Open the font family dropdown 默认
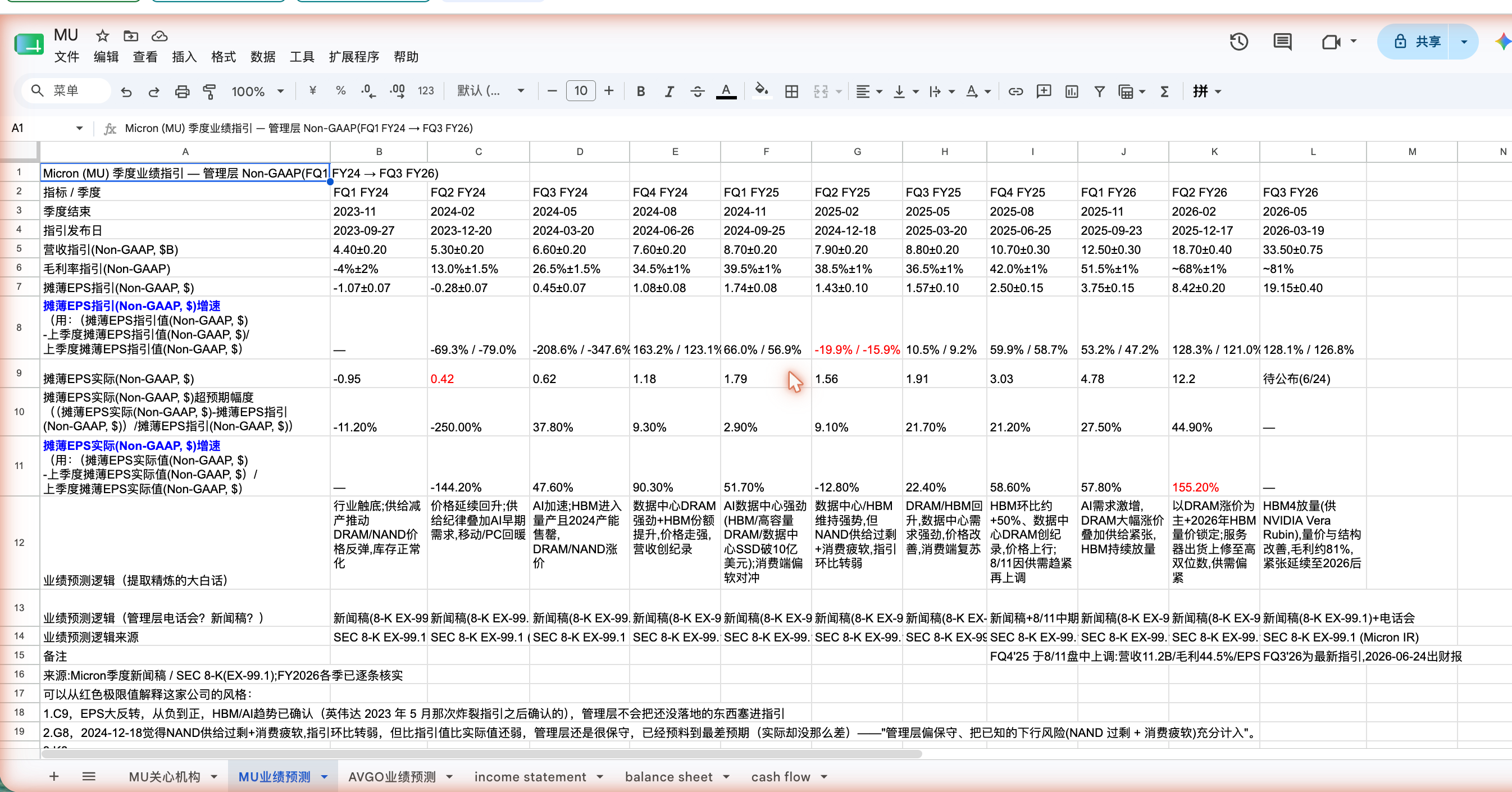 [490, 91]
